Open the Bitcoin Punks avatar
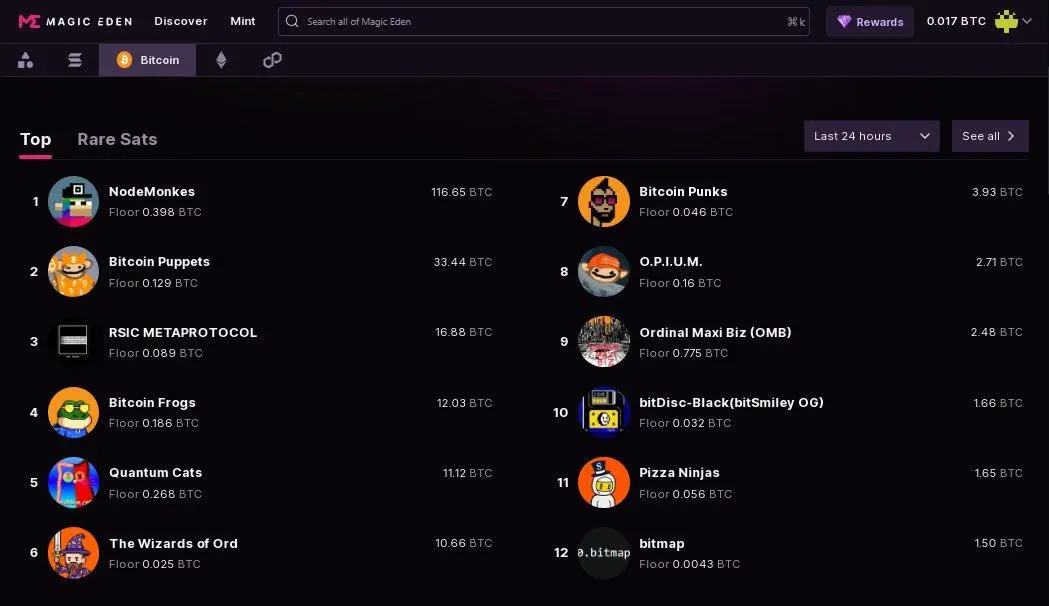This screenshot has width=1049, height=606. point(603,201)
